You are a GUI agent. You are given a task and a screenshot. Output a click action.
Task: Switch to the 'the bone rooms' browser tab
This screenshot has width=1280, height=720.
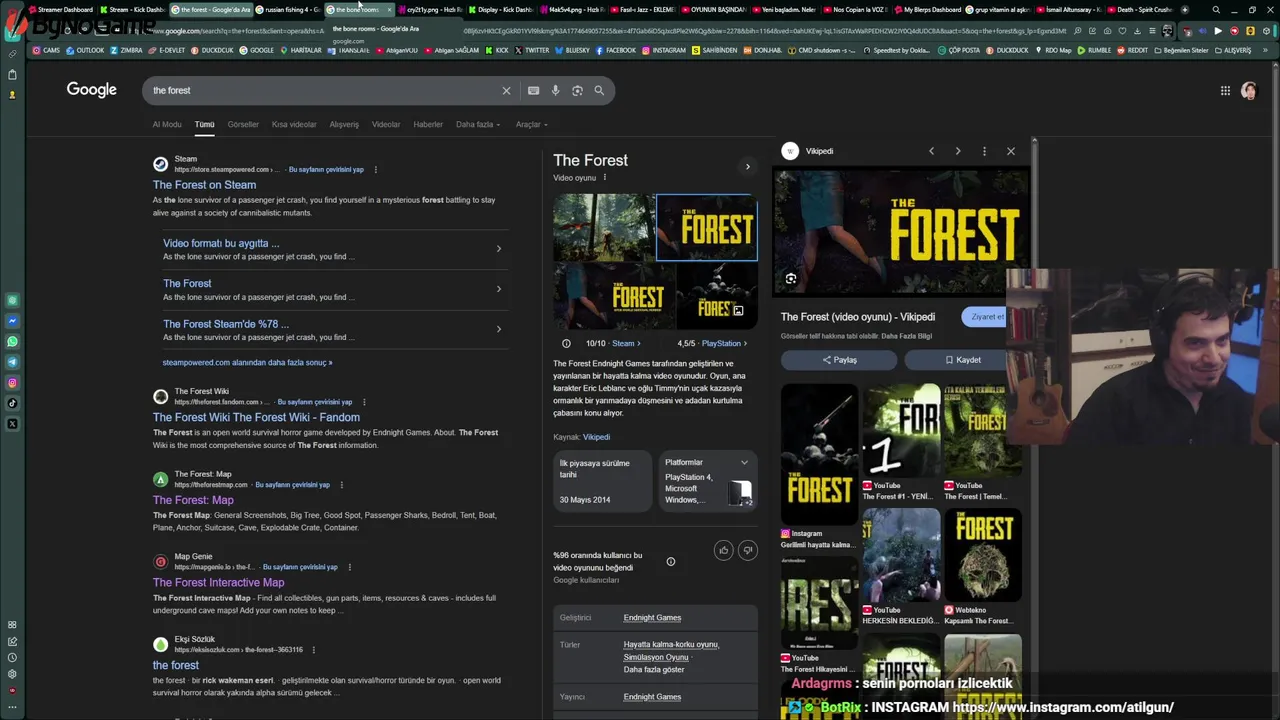[x=357, y=10]
